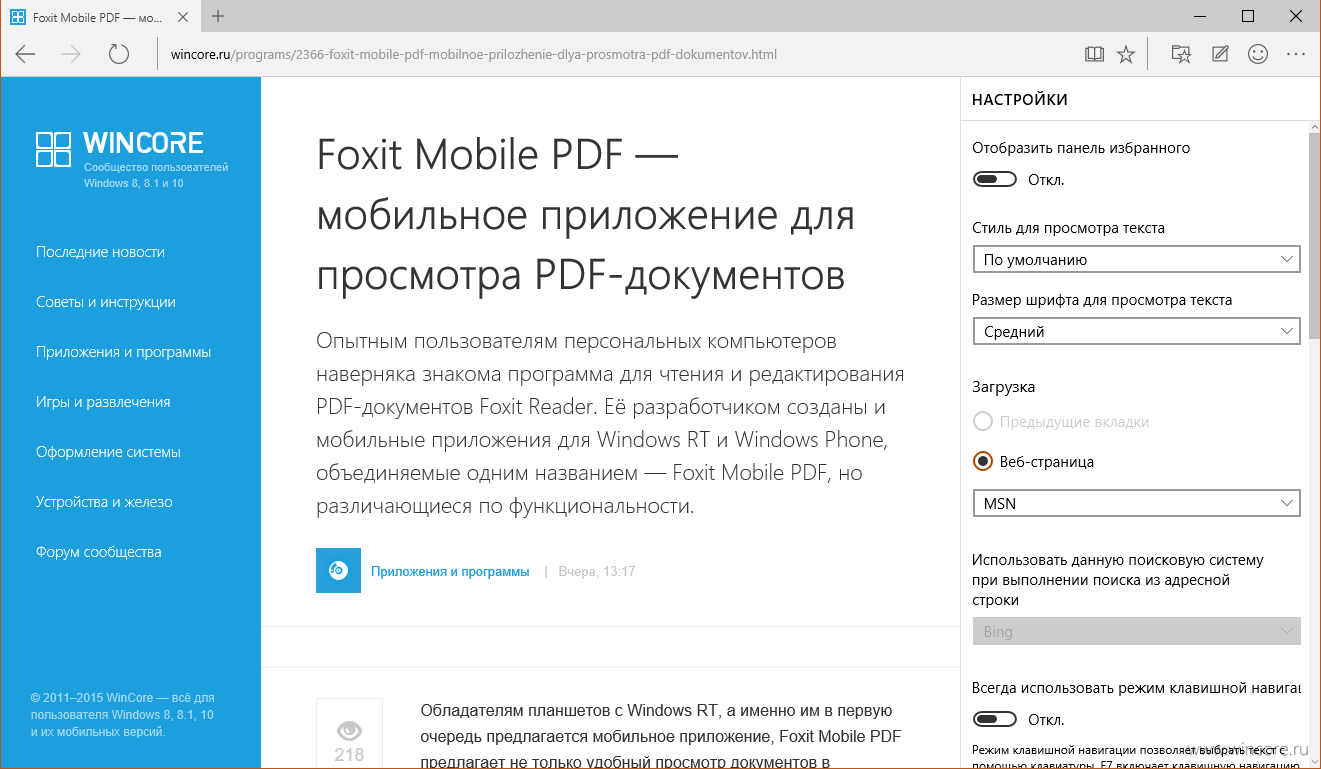The height and width of the screenshot is (769, 1321).
Task: Click the Вчера, 13:17 date text
Action: 597,571
